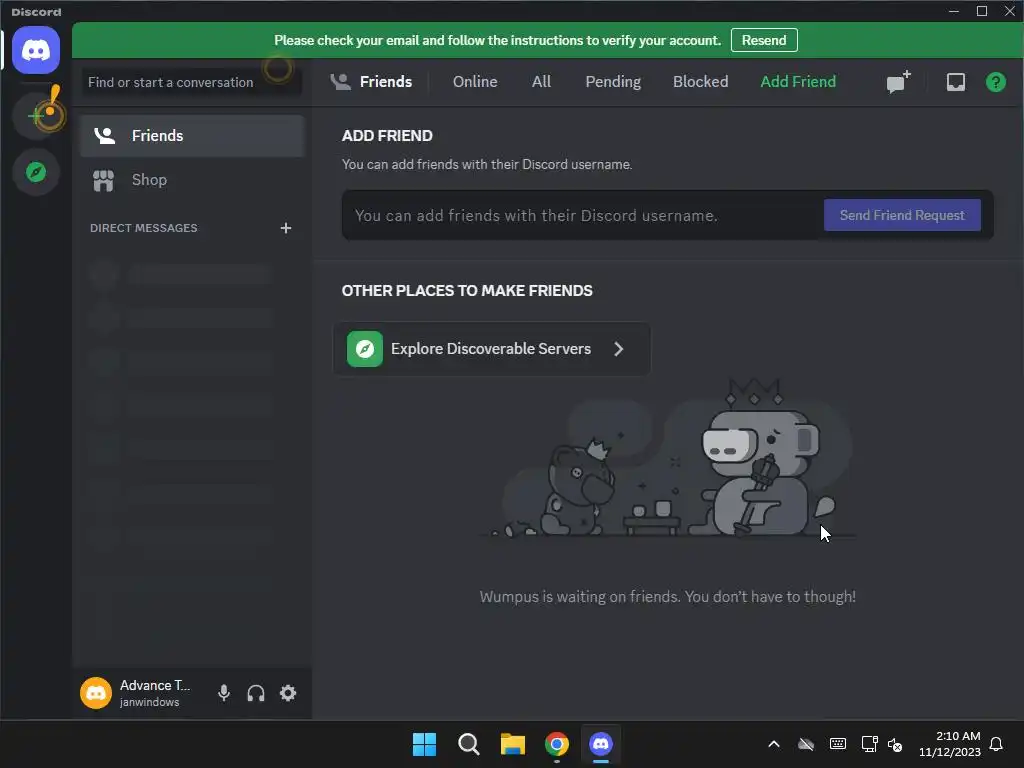Select Friends in the left sidebar
Screen dimensions: 1024x768
point(192,136)
